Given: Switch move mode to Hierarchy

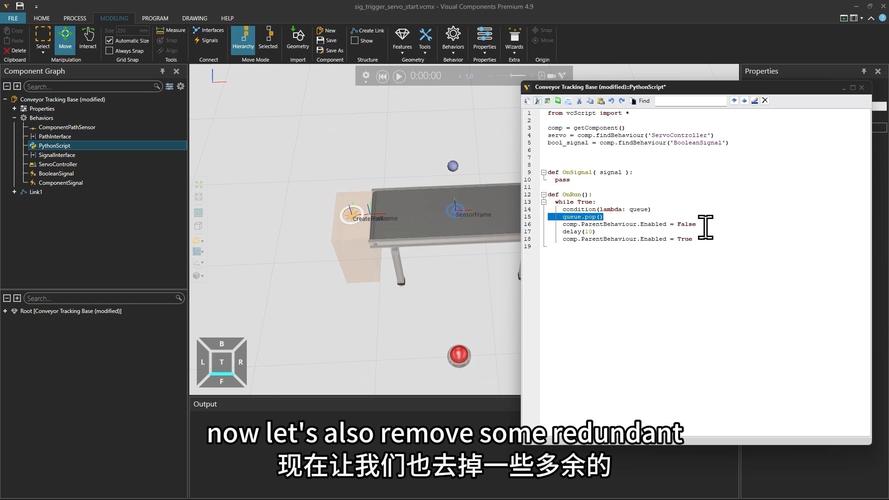Looking at the screenshot, I should tap(243, 39).
